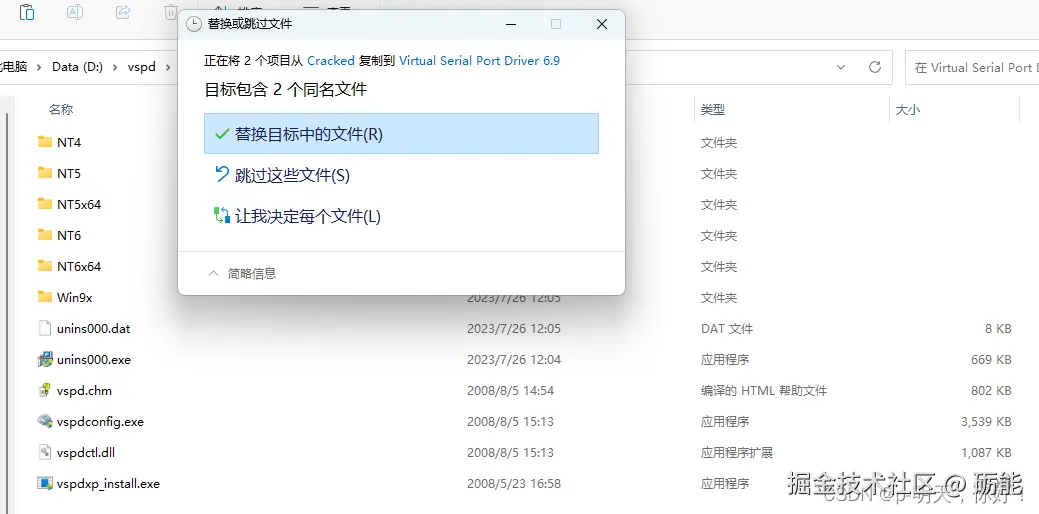
Task: Click the application icon of vspdconfig.exe
Action: click(45, 421)
